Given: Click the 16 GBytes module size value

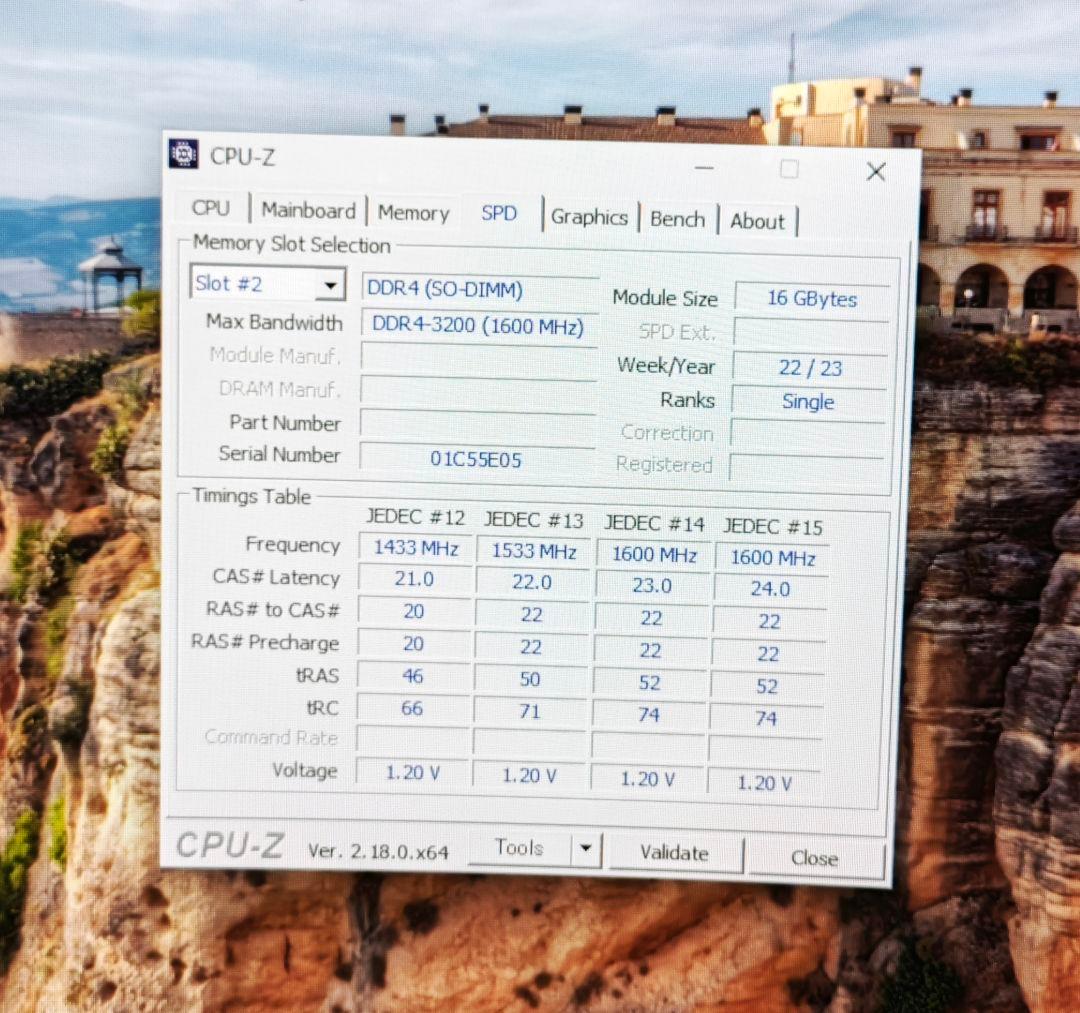Looking at the screenshot, I should click(812, 298).
